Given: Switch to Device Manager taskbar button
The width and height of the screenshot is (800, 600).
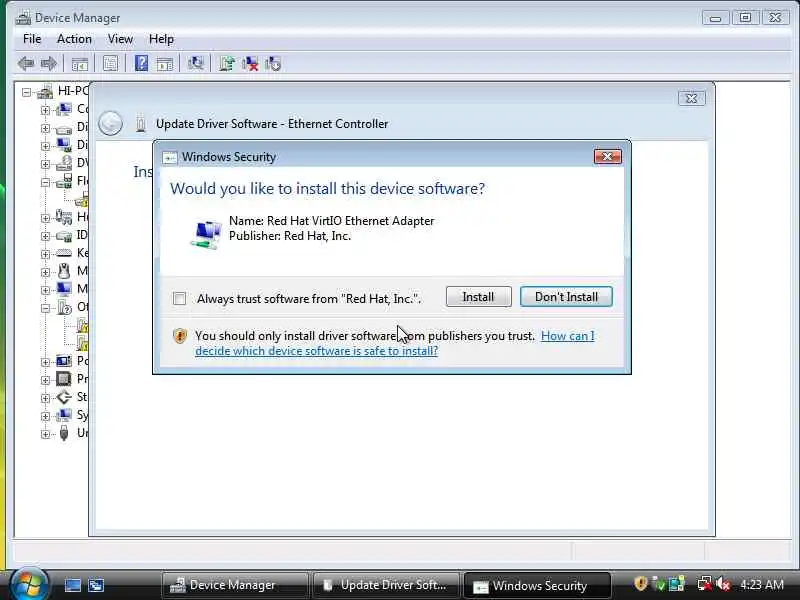Looking at the screenshot, I should (x=235, y=585).
